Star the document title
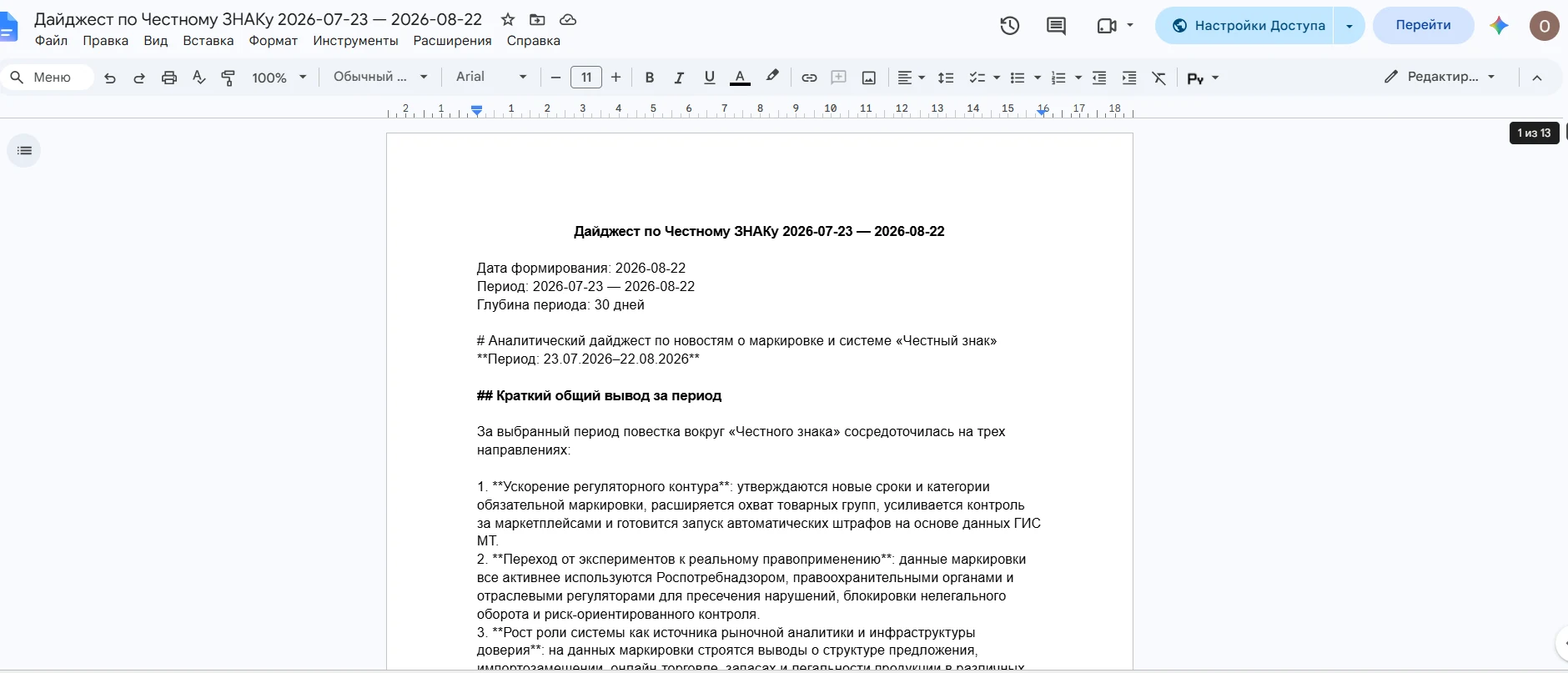Viewport: 1568px width, 673px height. [508, 19]
